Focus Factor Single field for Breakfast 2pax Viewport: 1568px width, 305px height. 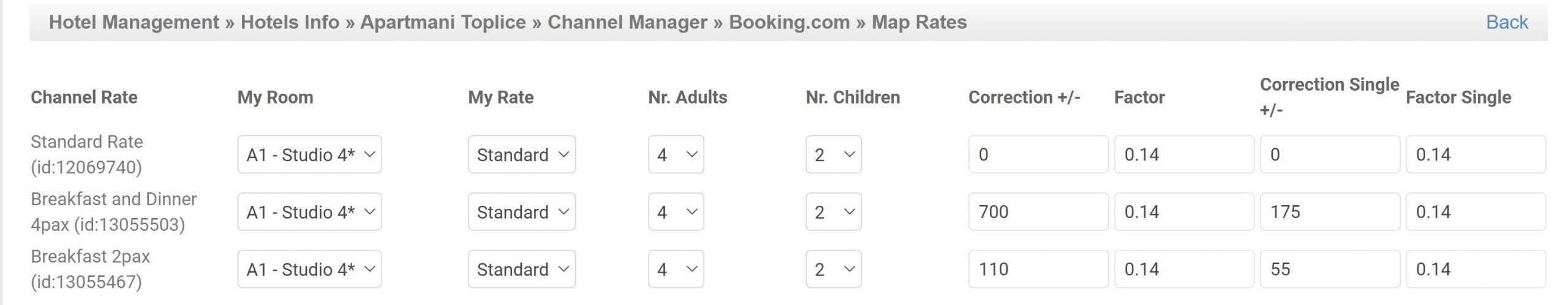pyautogui.click(x=1475, y=269)
